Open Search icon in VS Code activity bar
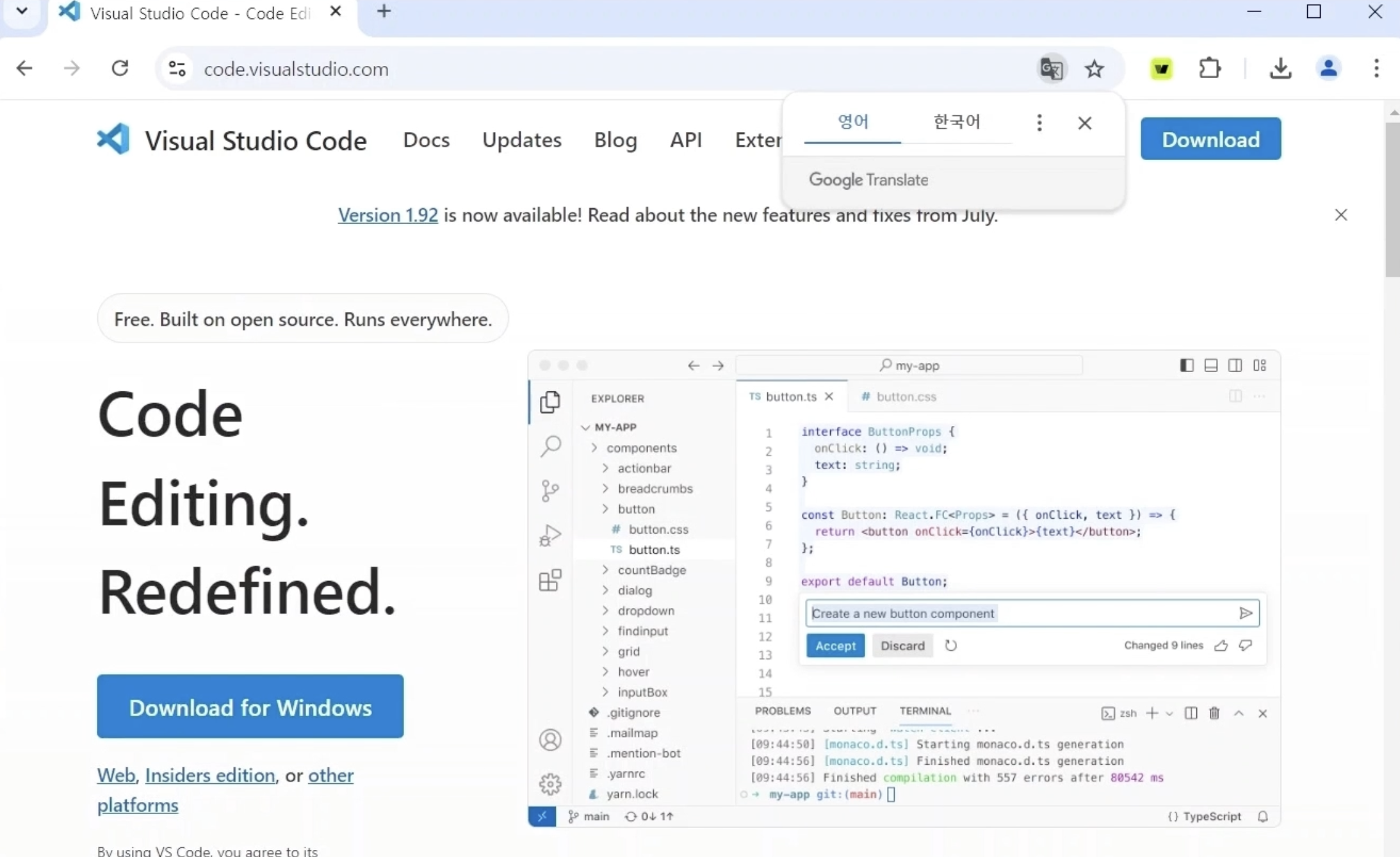The image size is (1400, 857). [550, 446]
